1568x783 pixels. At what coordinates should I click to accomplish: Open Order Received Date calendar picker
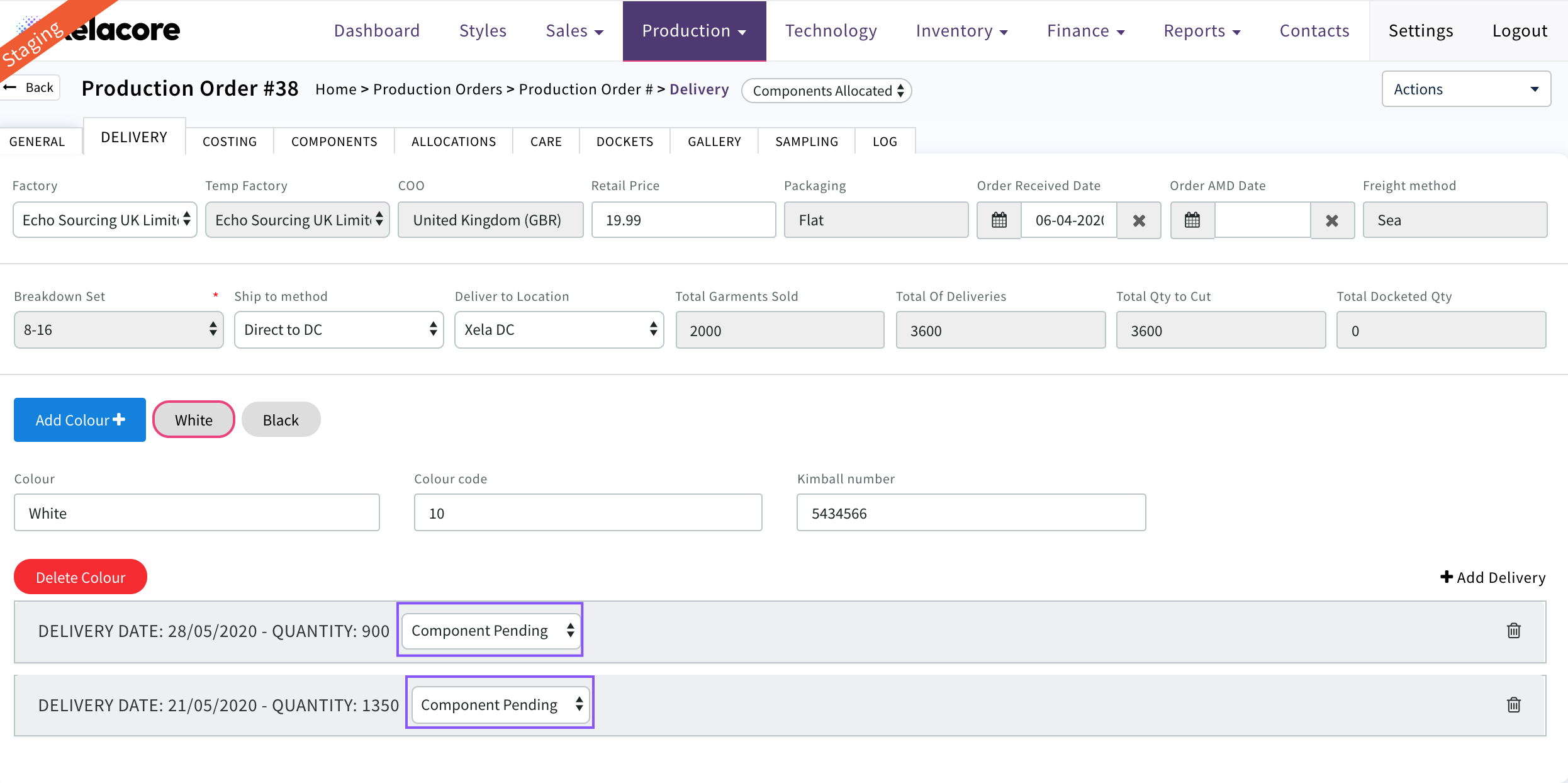click(x=999, y=220)
